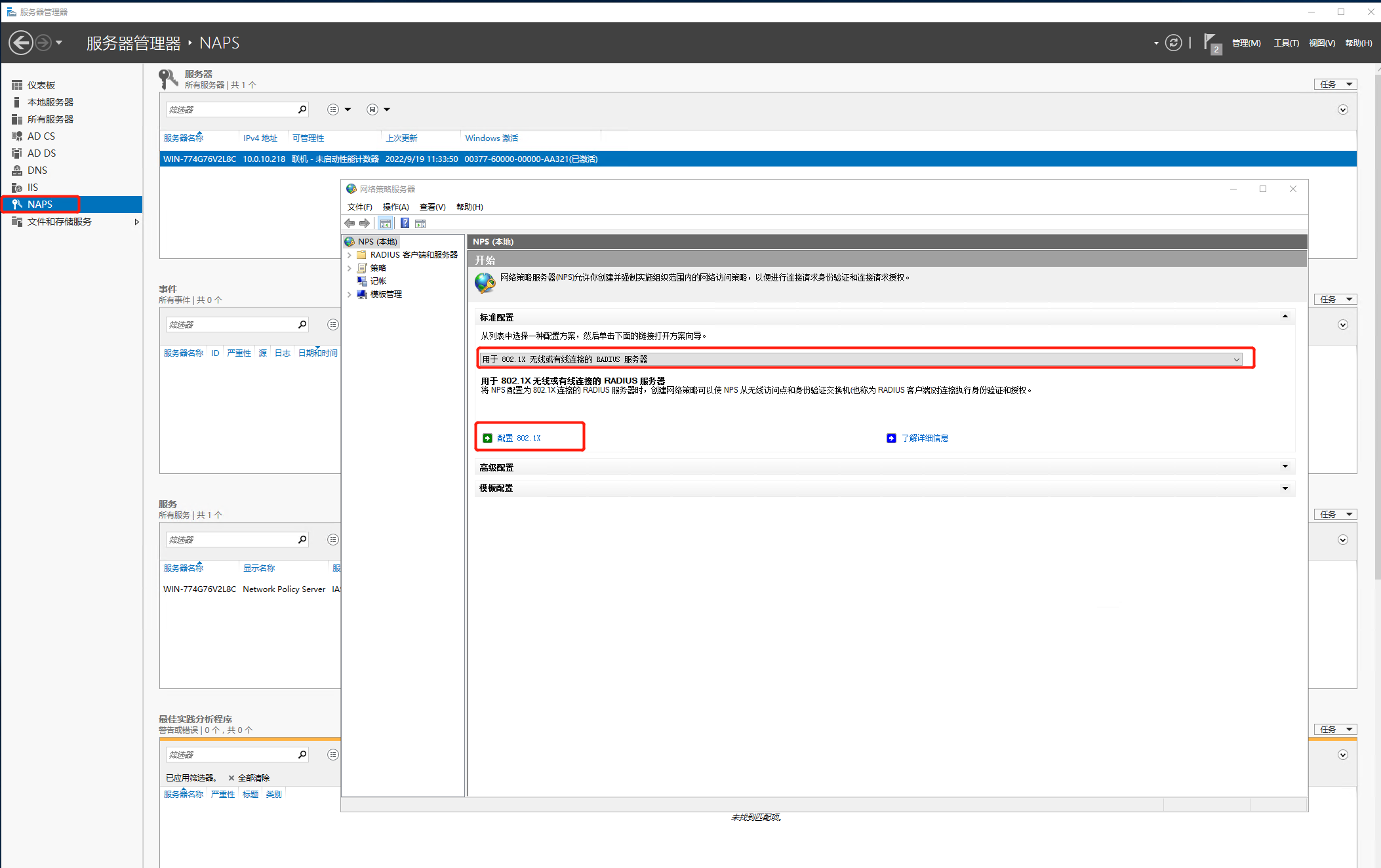The image size is (1381, 868).
Task: Expand the 模板管理 tree node
Action: (x=350, y=294)
